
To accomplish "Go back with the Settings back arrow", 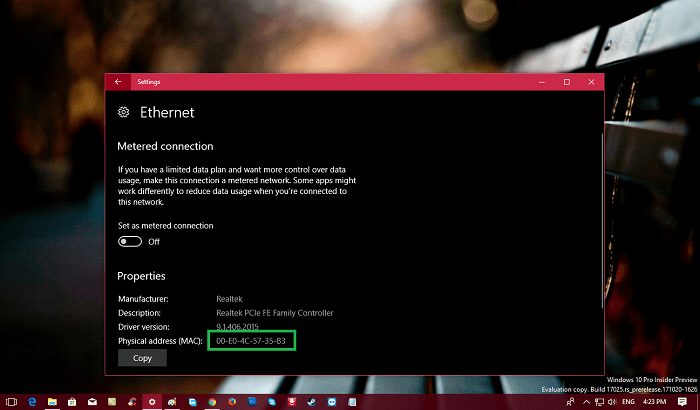I will [x=118, y=82].
